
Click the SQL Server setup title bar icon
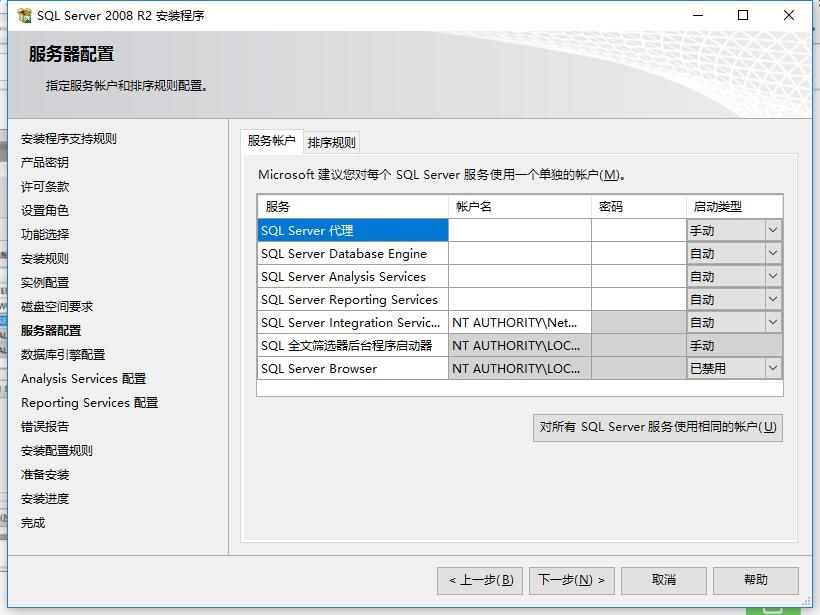pyautogui.click(x=24, y=16)
